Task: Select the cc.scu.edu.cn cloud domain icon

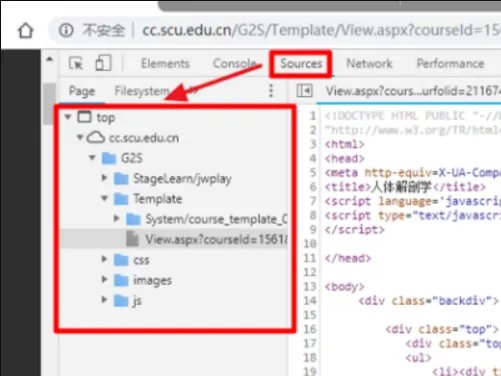Action: (x=96, y=137)
